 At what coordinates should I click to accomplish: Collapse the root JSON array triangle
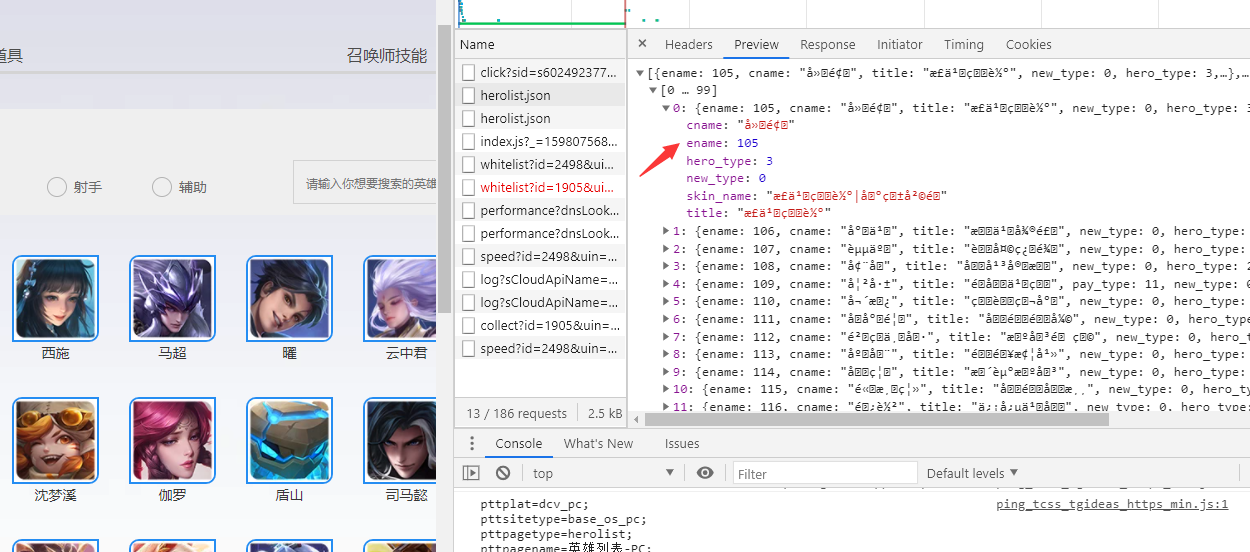(x=640, y=73)
